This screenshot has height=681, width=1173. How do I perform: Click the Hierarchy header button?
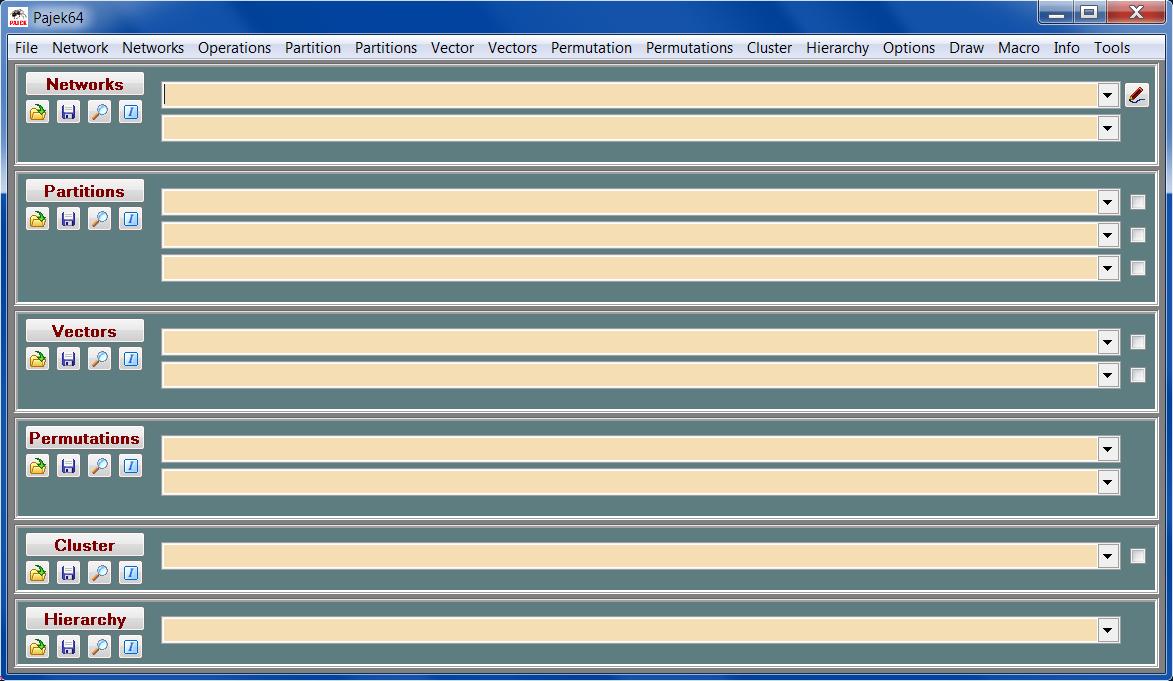coord(85,619)
